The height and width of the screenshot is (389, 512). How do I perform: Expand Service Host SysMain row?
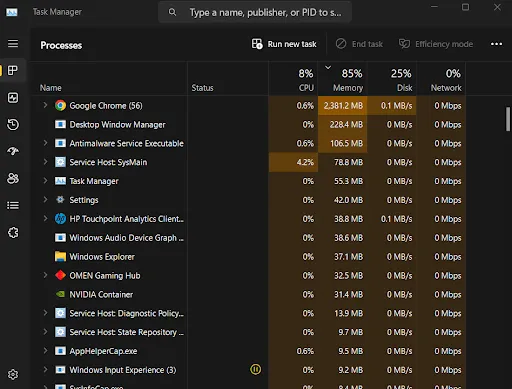tap(45, 162)
